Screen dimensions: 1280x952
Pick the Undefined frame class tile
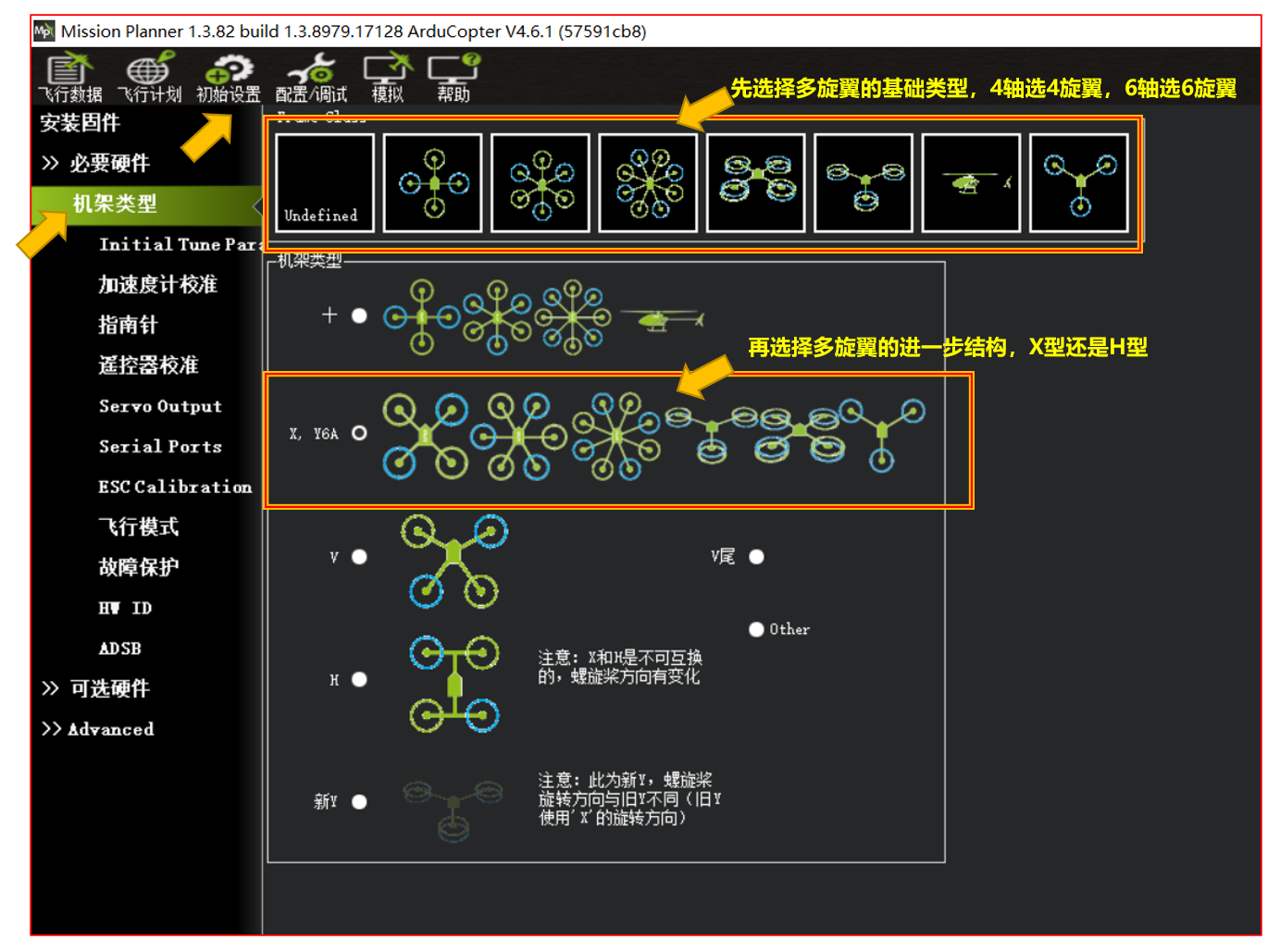(324, 182)
